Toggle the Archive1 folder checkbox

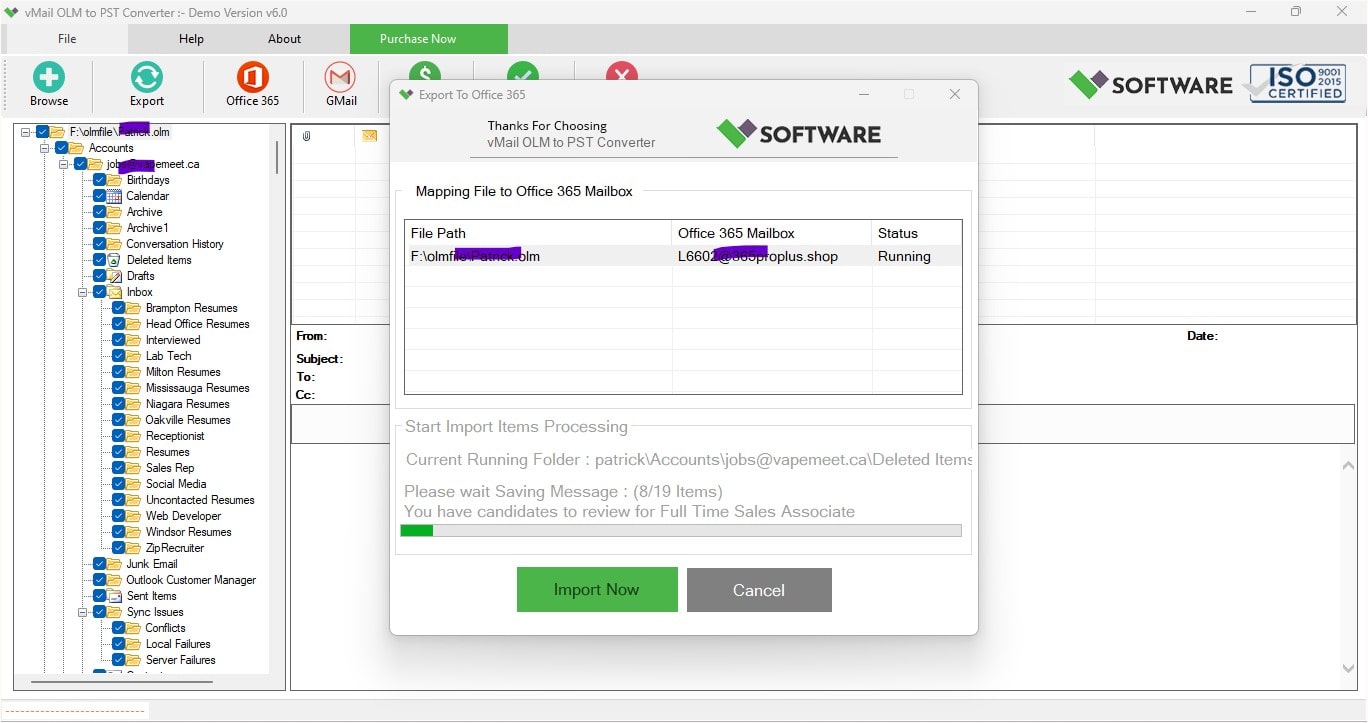[99, 228]
